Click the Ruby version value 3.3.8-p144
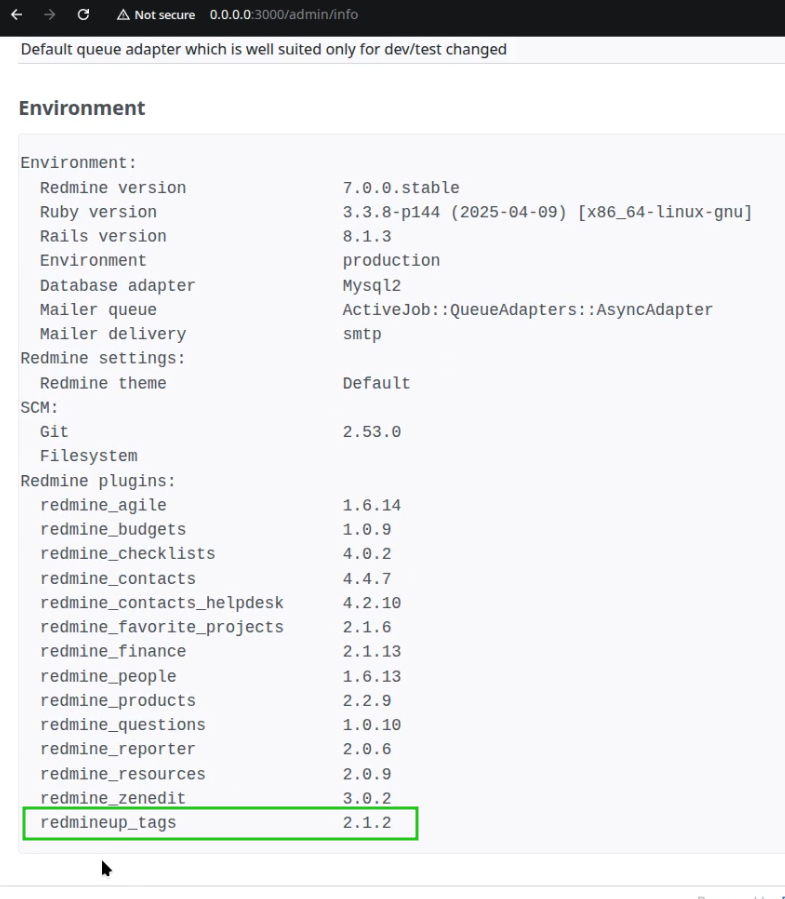The image size is (785, 899). tap(391, 212)
